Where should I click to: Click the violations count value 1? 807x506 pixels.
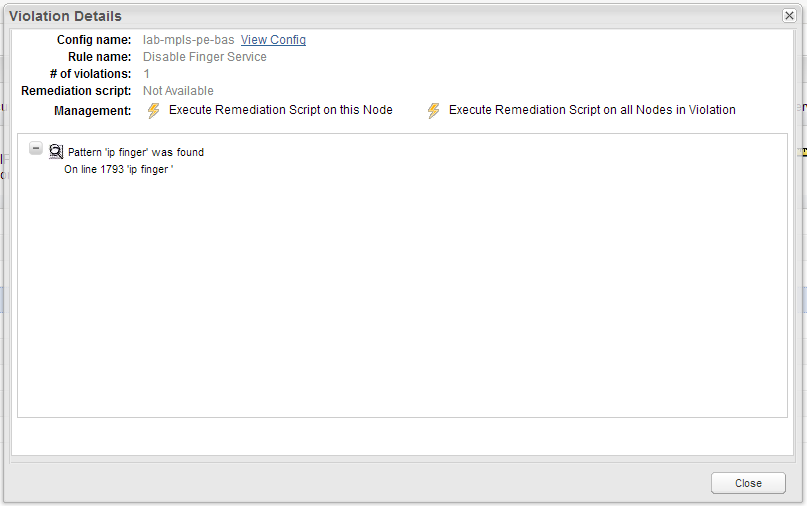pos(146,74)
